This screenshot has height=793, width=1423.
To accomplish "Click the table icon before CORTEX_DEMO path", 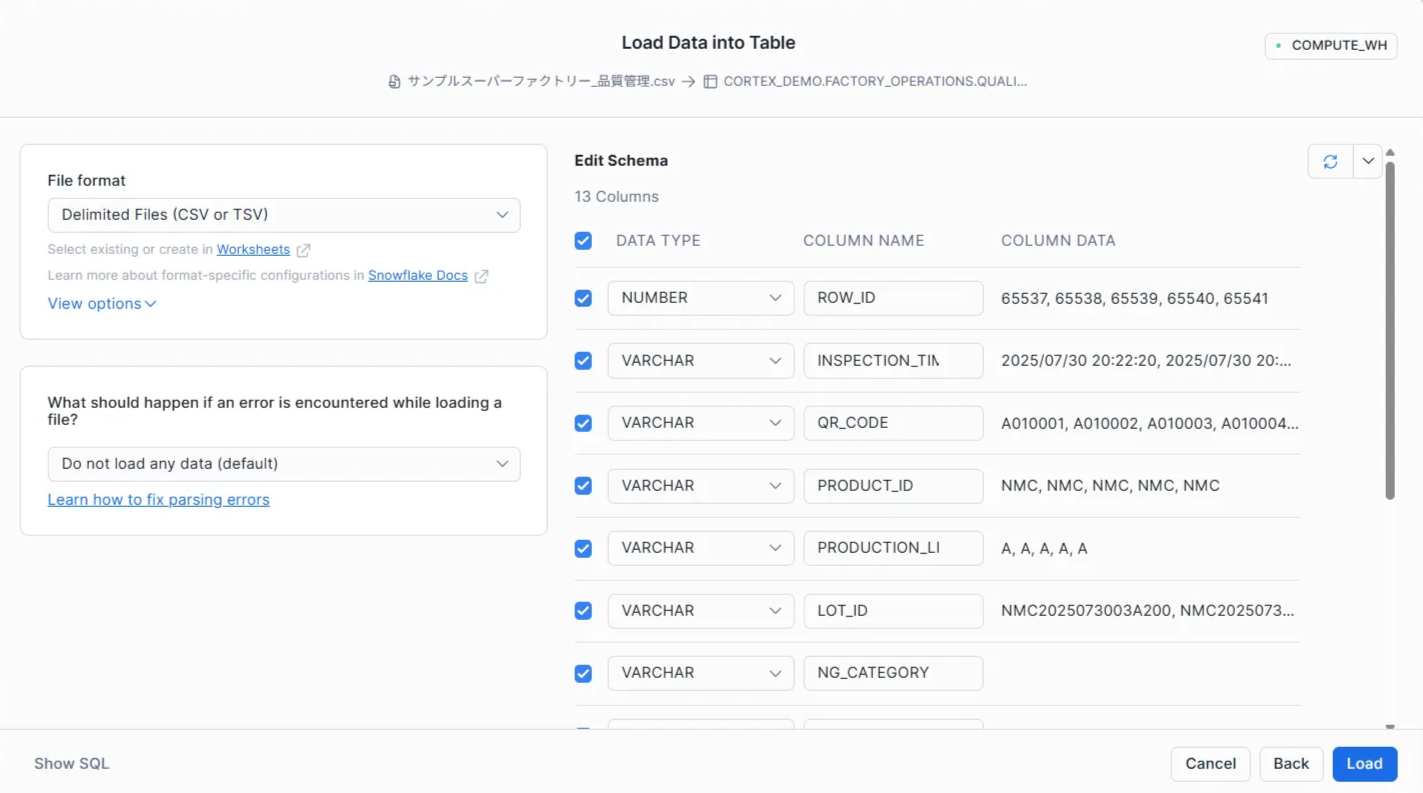I will tap(710, 82).
